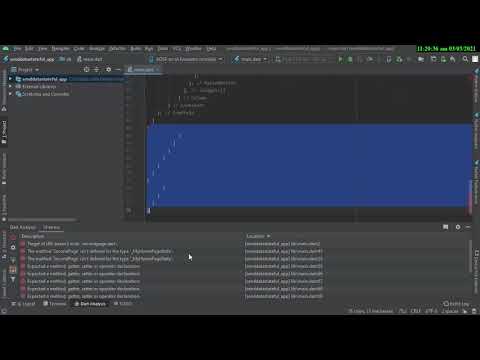Toggle the Dart Analysis button in bottom bar
Viewport: 480px width, 360px height.
coord(89,304)
